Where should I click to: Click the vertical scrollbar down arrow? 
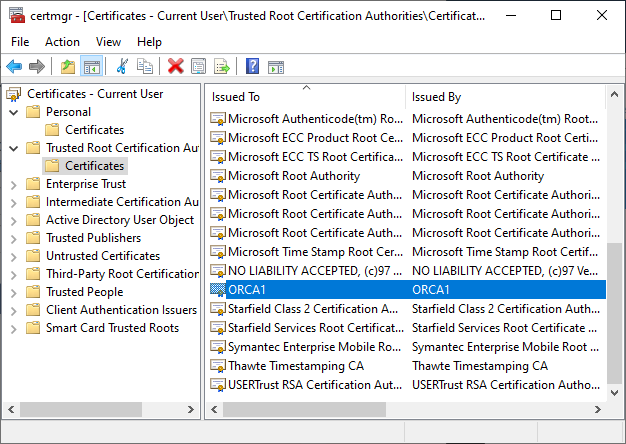pyautogui.click(x=614, y=393)
